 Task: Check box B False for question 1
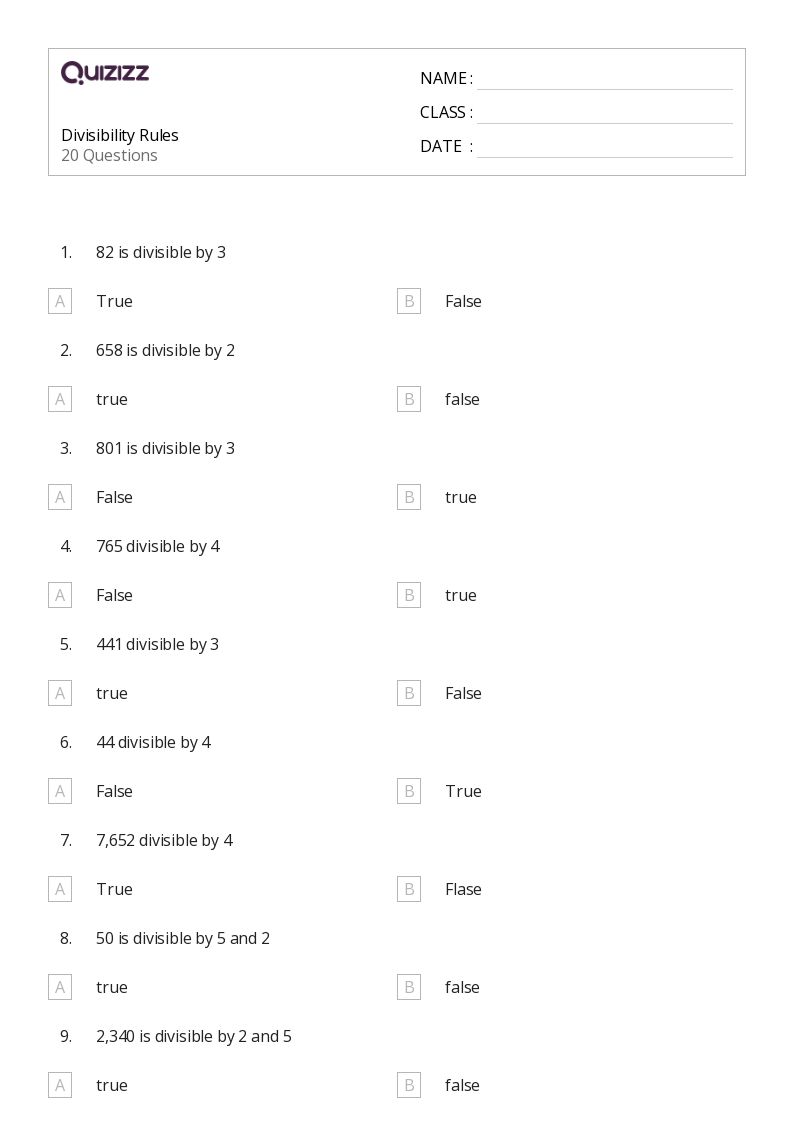(409, 301)
